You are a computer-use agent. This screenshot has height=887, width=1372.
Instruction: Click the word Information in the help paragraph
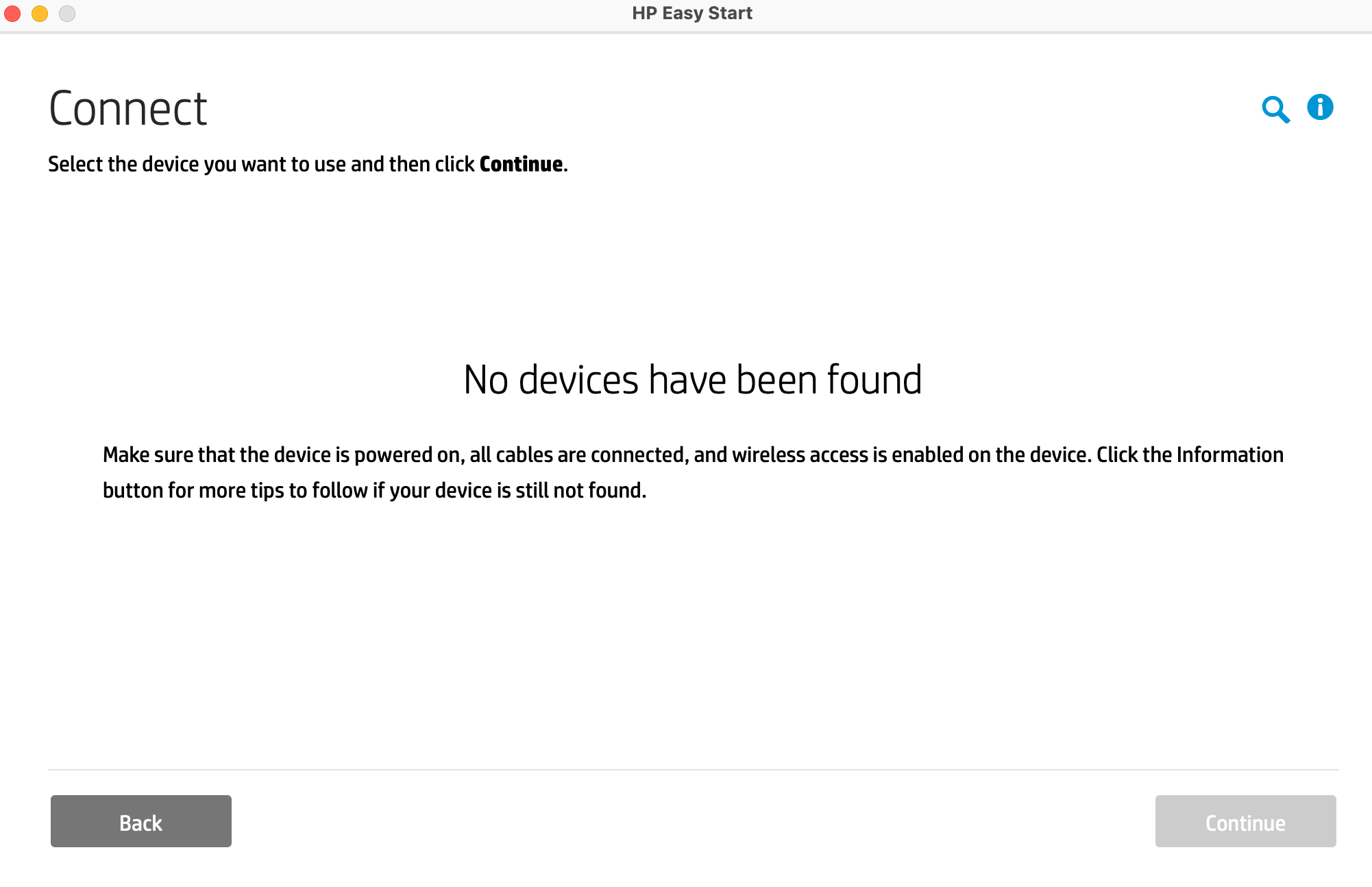click(1229, 455)
